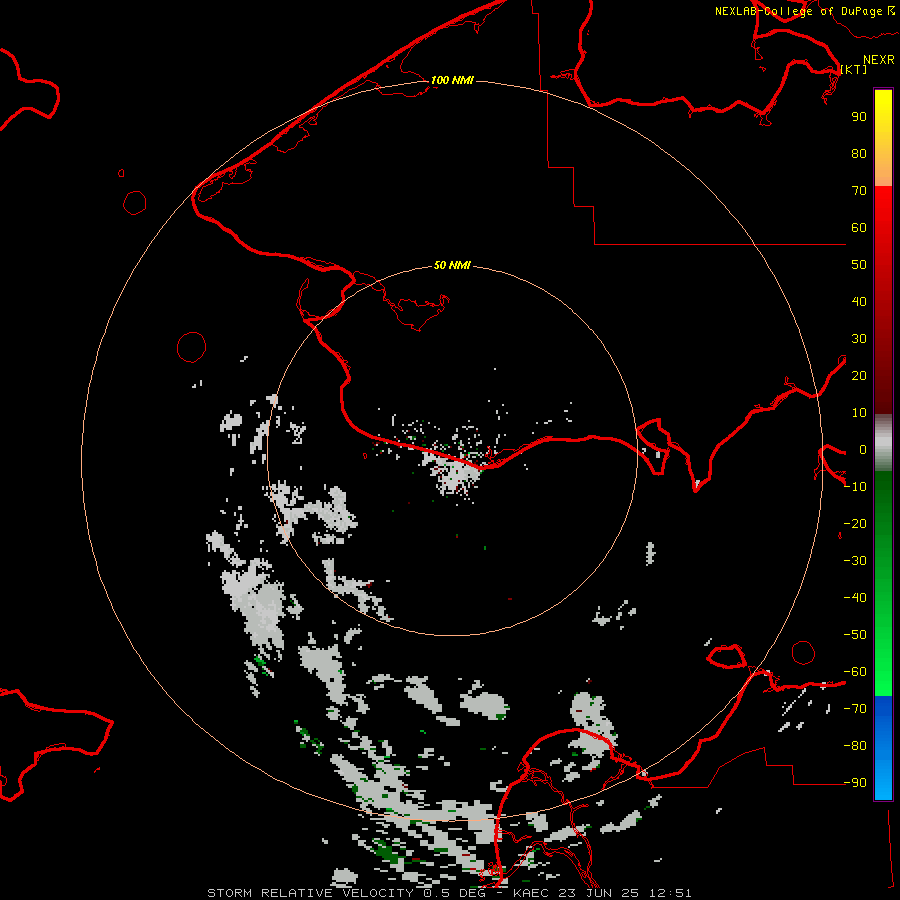Click the 60 value on velocity scale
The image size is (900, 900).
pos(859,228)
